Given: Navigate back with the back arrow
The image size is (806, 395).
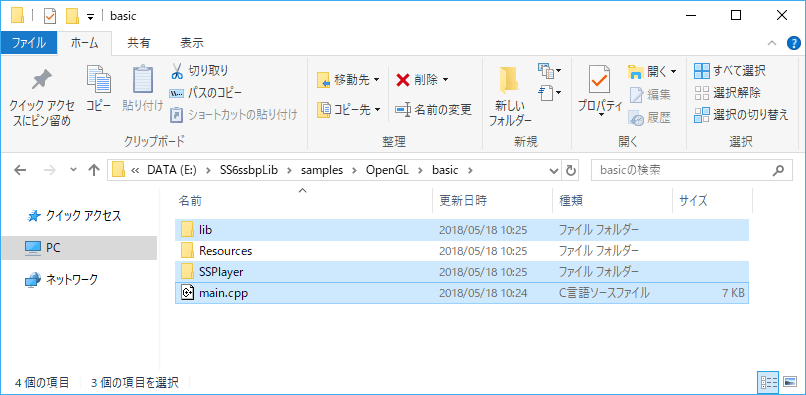Looking at the screenshot, I should [x=20, y=170].
